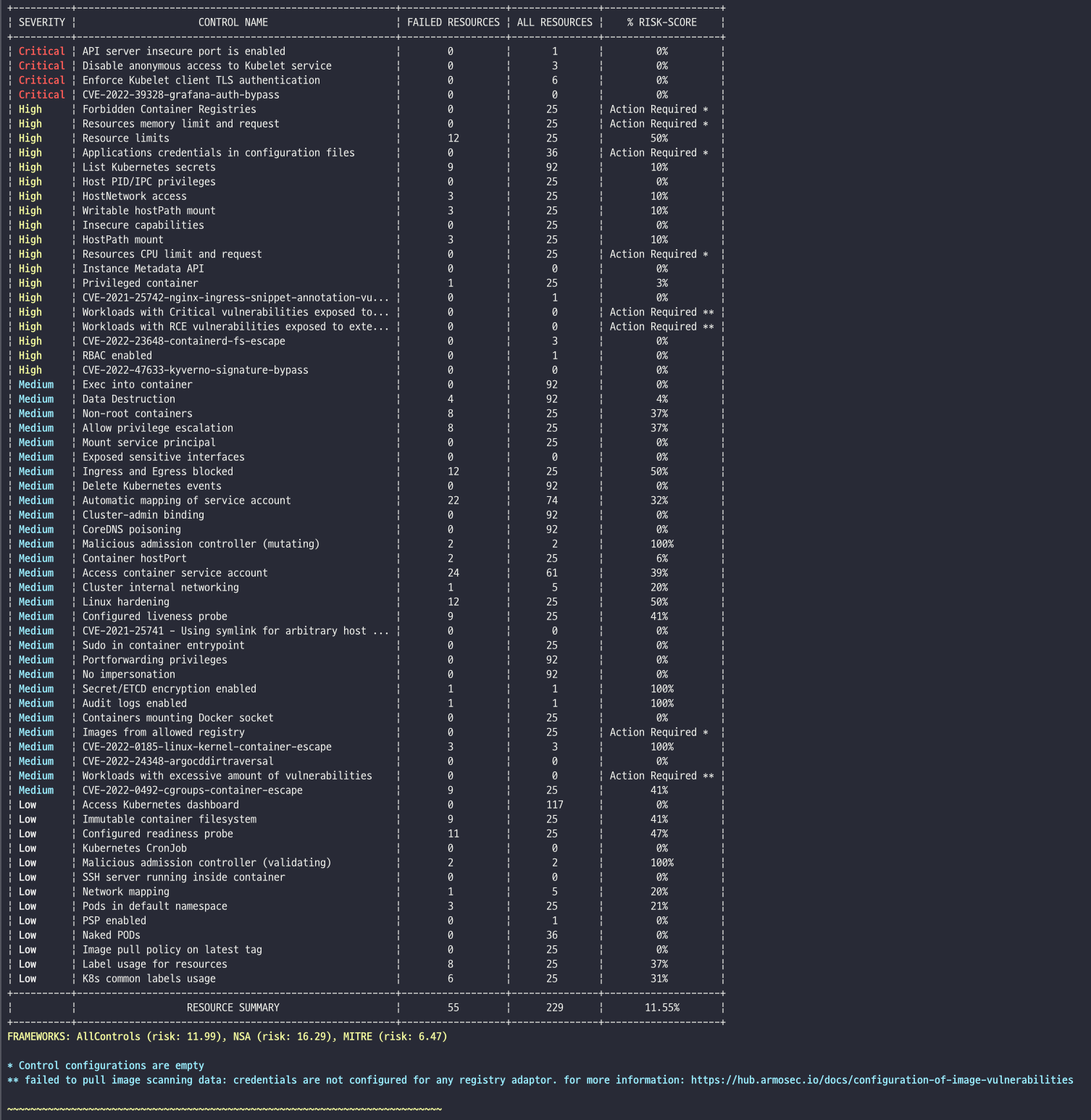
Task: Click 'RBAC enabled' control name
Action: click(117, 356)
